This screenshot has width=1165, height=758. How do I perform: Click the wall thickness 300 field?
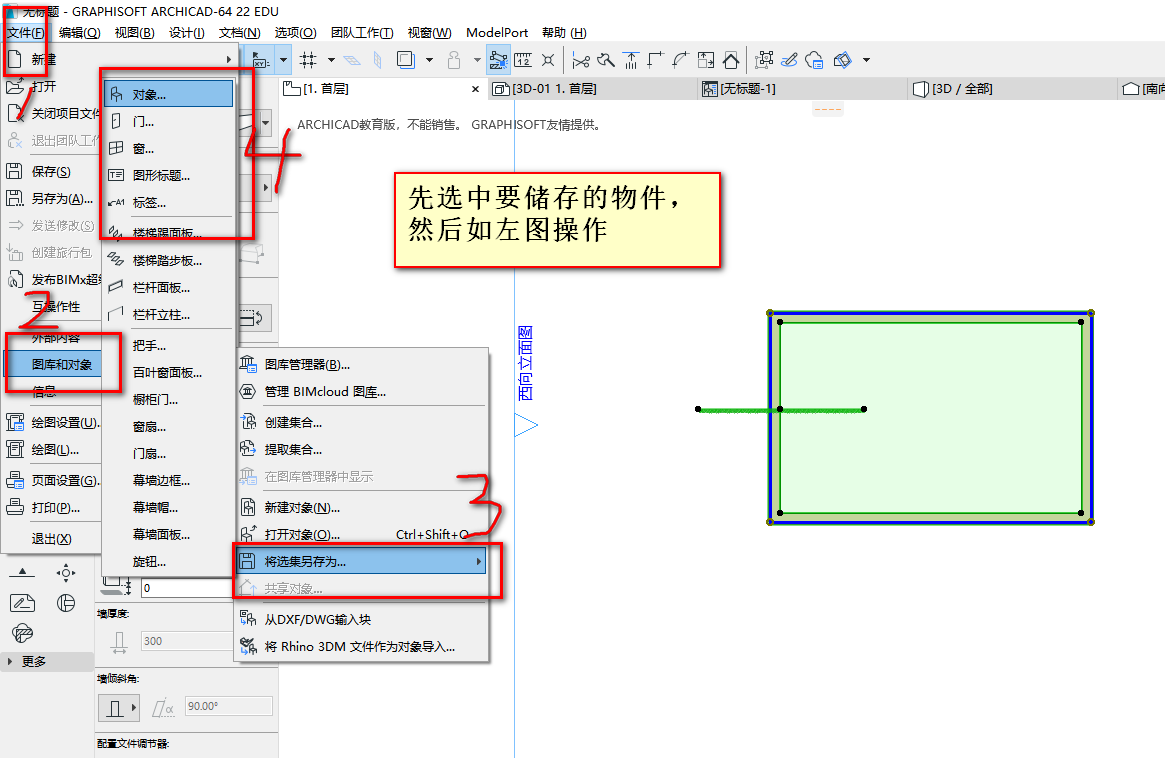pyautogui.click(x=186, y=641)
